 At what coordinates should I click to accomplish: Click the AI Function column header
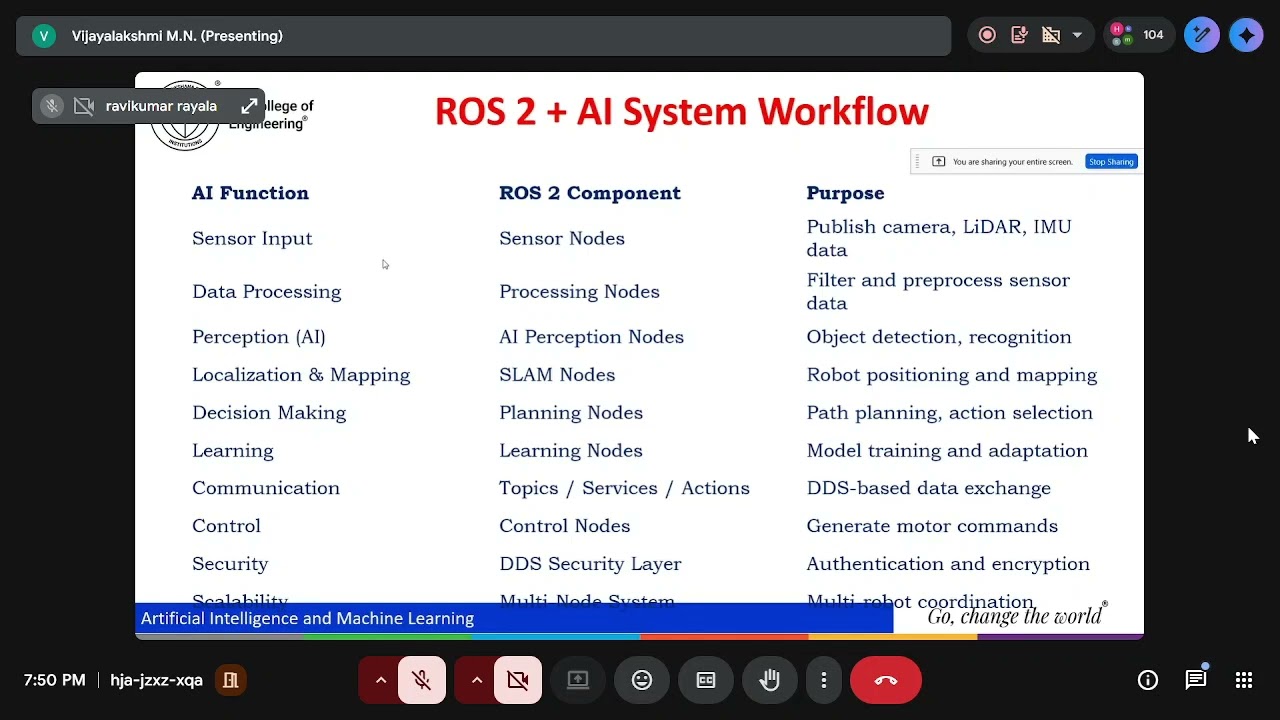point(250,193)
